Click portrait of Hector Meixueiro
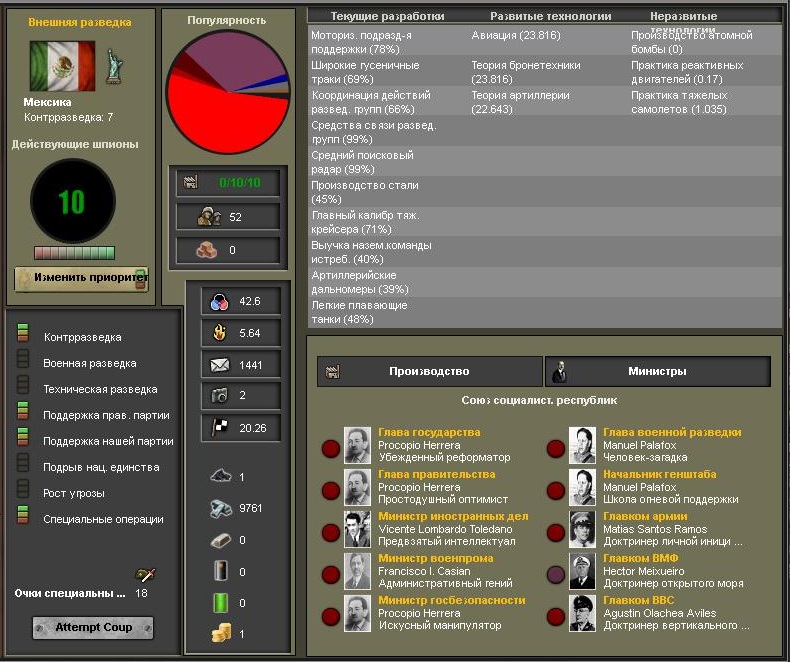The image size is (790, 662). 582,571
